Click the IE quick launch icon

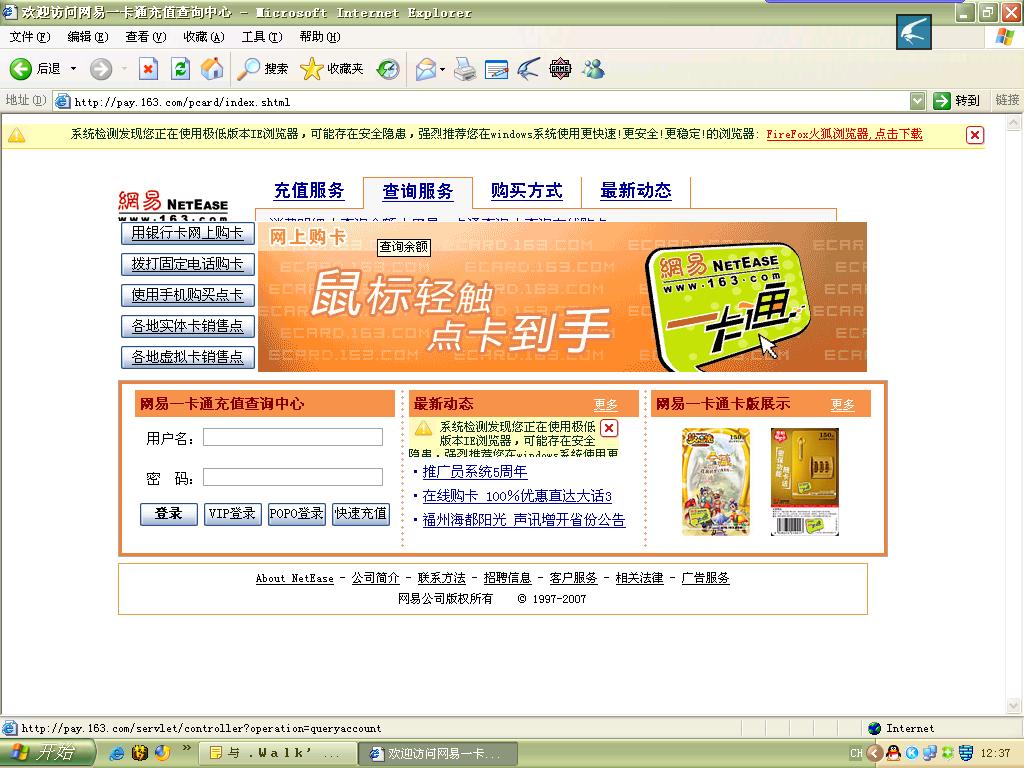[x=118, y=754]
